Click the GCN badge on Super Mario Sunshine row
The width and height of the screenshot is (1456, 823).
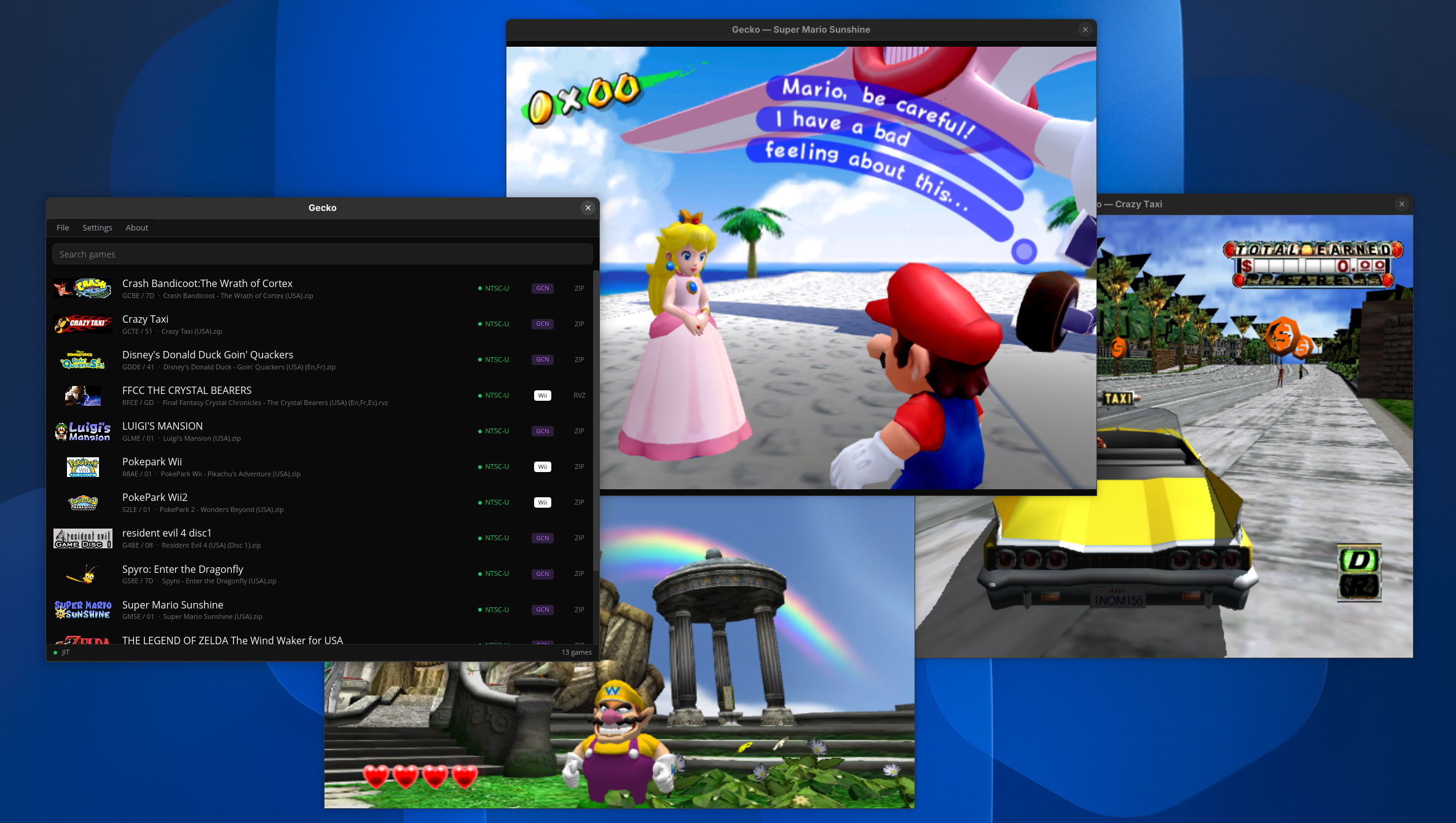(542, 610)
